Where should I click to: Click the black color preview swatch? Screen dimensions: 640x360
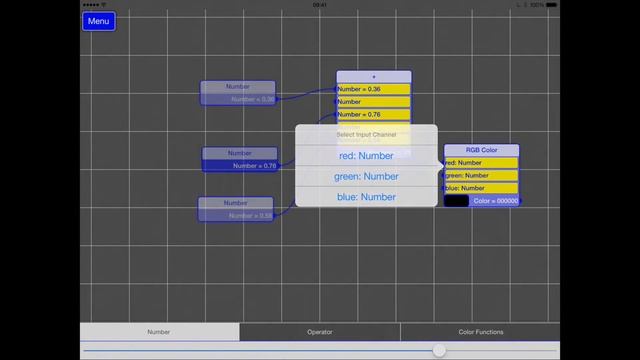(x=456, y=201)
